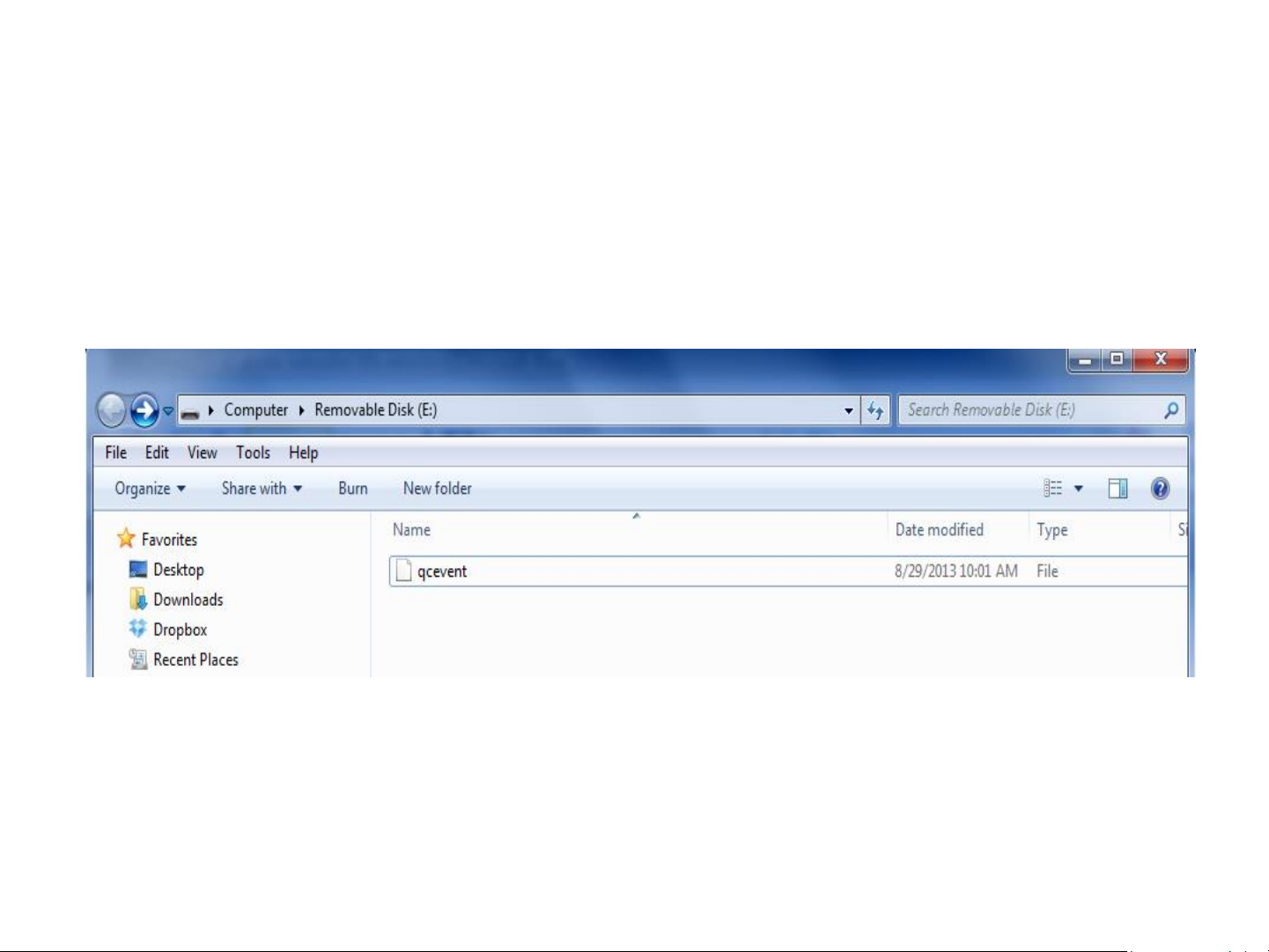Viewport: 1269px width, 952px height.
Task: Click the Forward navigation arrow button
Action: click(x=144, y=410)
